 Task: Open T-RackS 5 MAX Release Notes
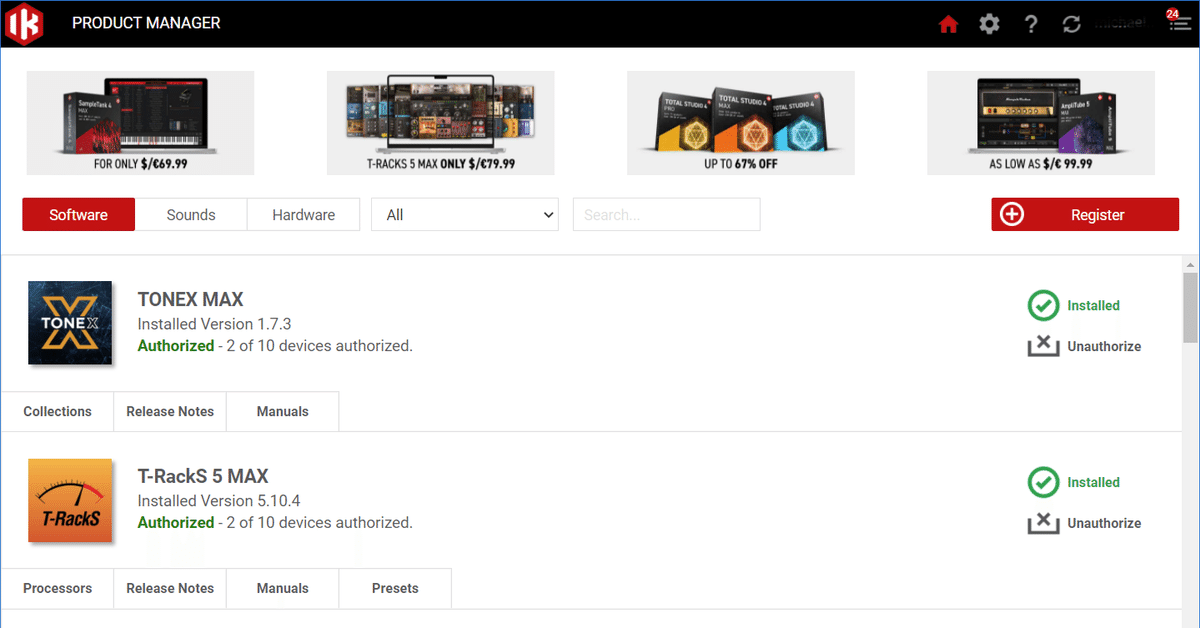pos(170,589)
